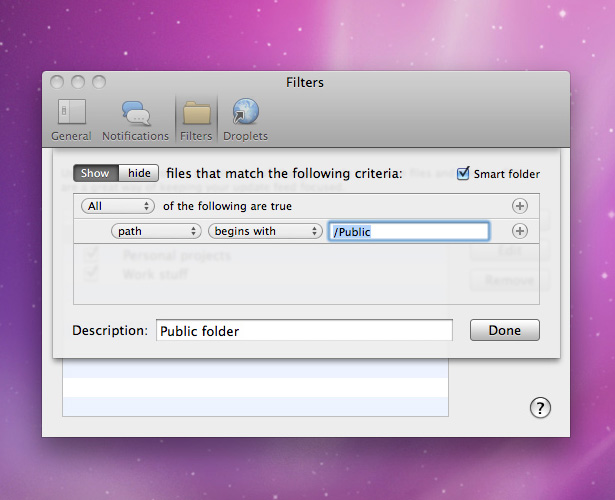
Task: Open the All match dropdown
Action: point(118,206)
